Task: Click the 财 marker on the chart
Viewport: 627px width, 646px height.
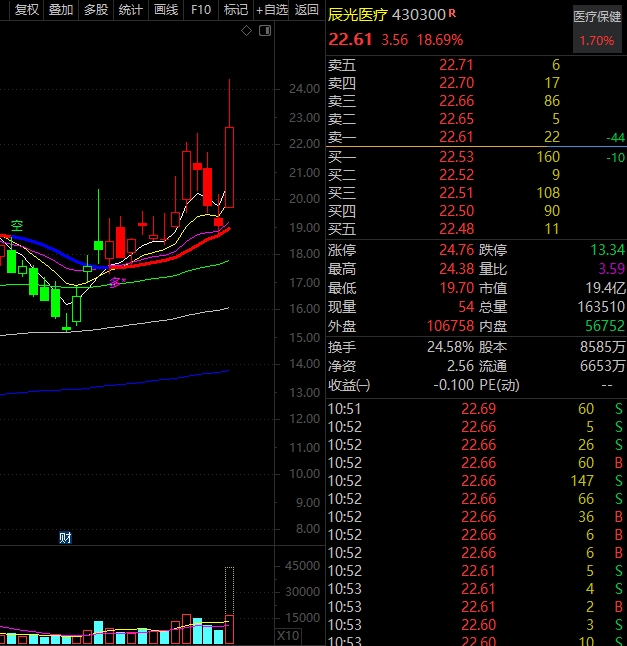Action: [x=65, y=538]
